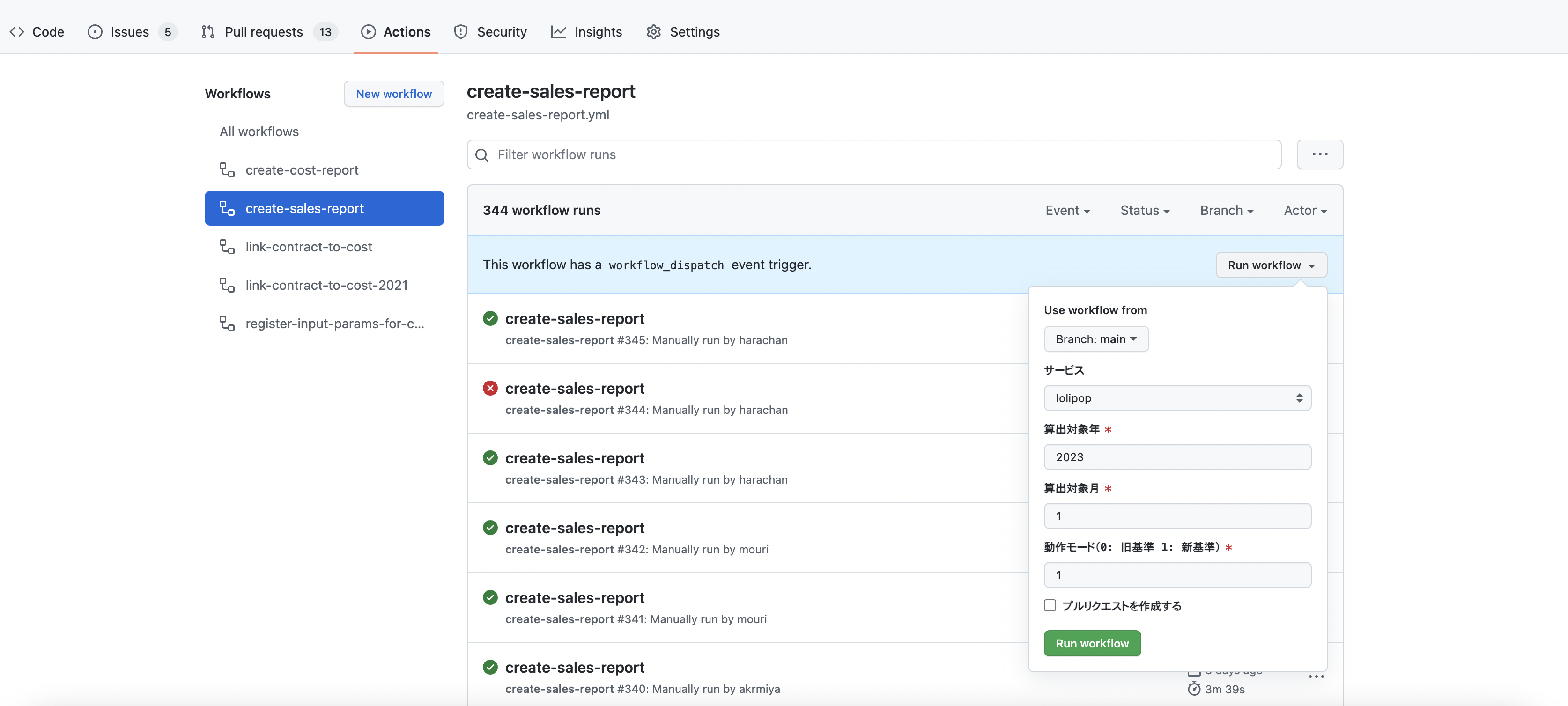Open the kebab menu next to the filter bar
The image size is (1568, 706).
pyautogui.click(x=1320, y=154)
